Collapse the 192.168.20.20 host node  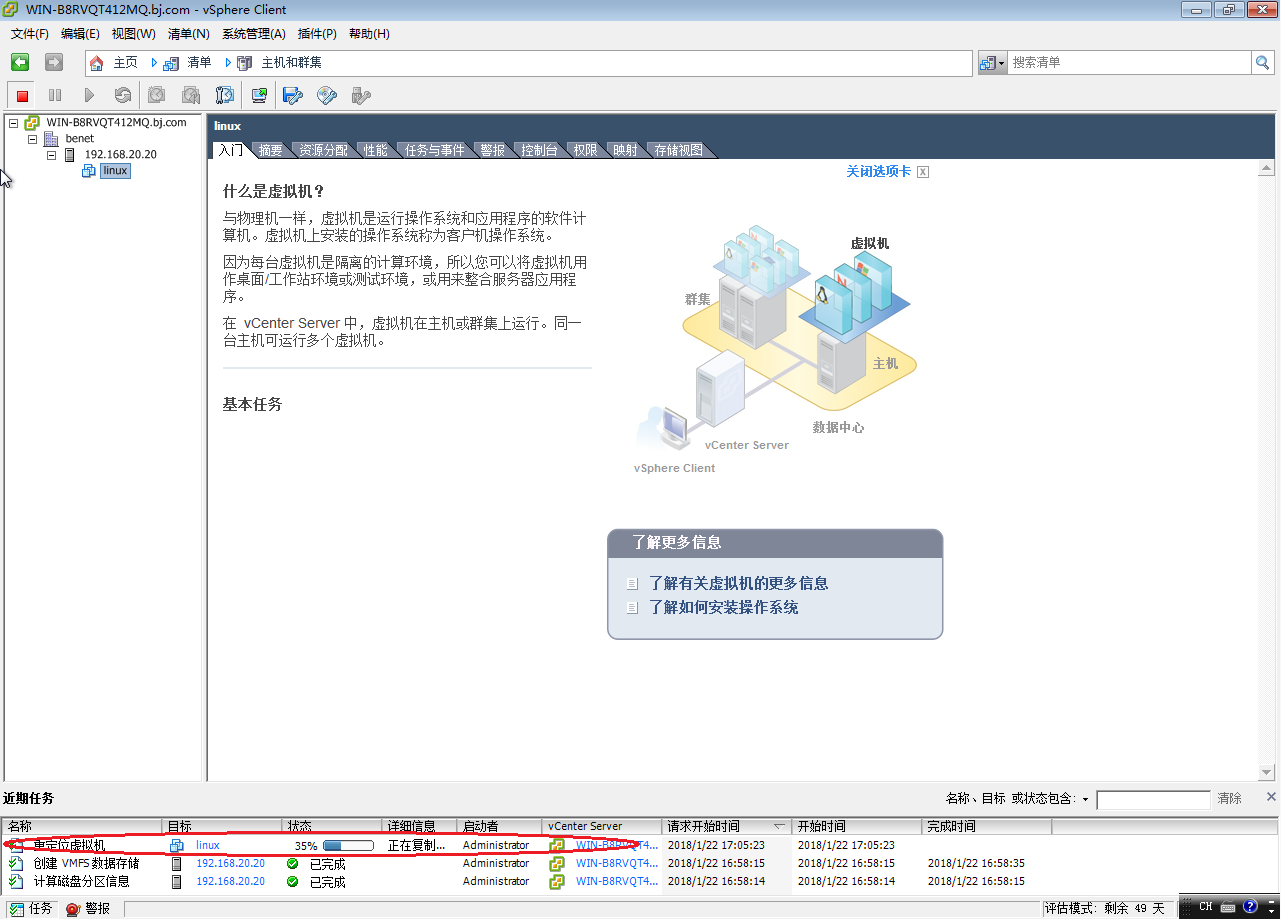coord(52,155)
